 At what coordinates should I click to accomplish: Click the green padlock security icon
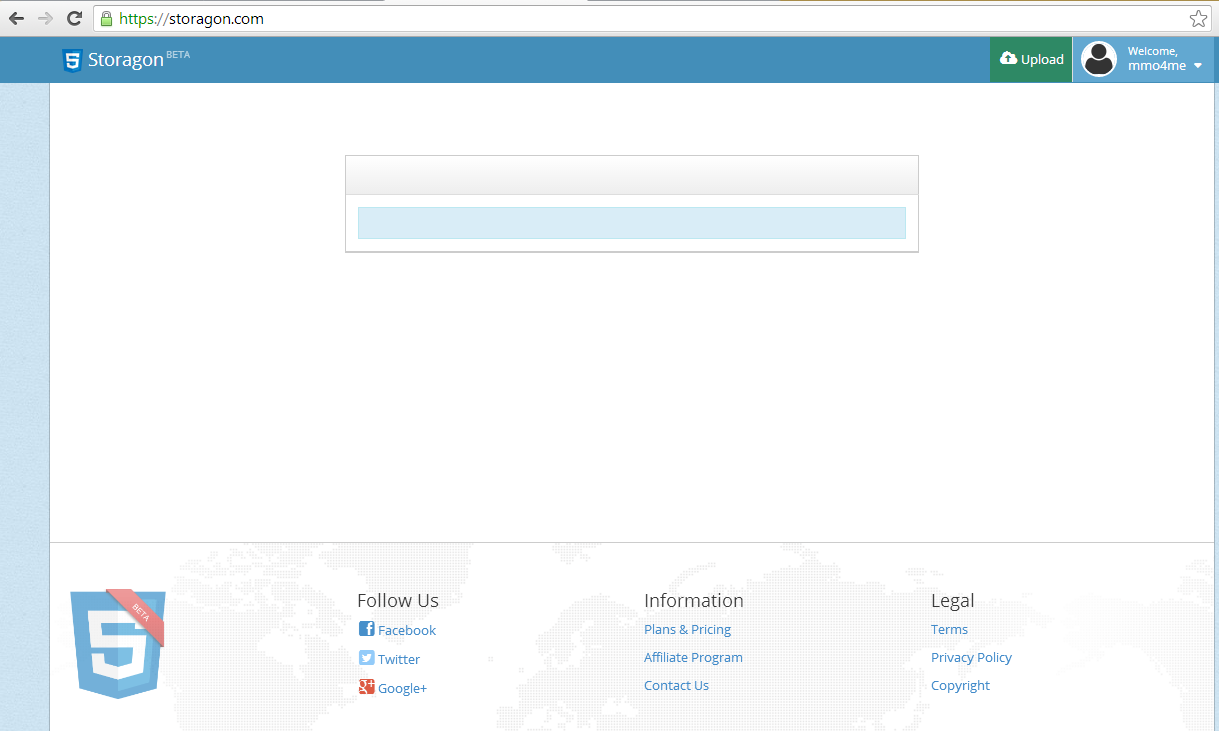(107, 18)
